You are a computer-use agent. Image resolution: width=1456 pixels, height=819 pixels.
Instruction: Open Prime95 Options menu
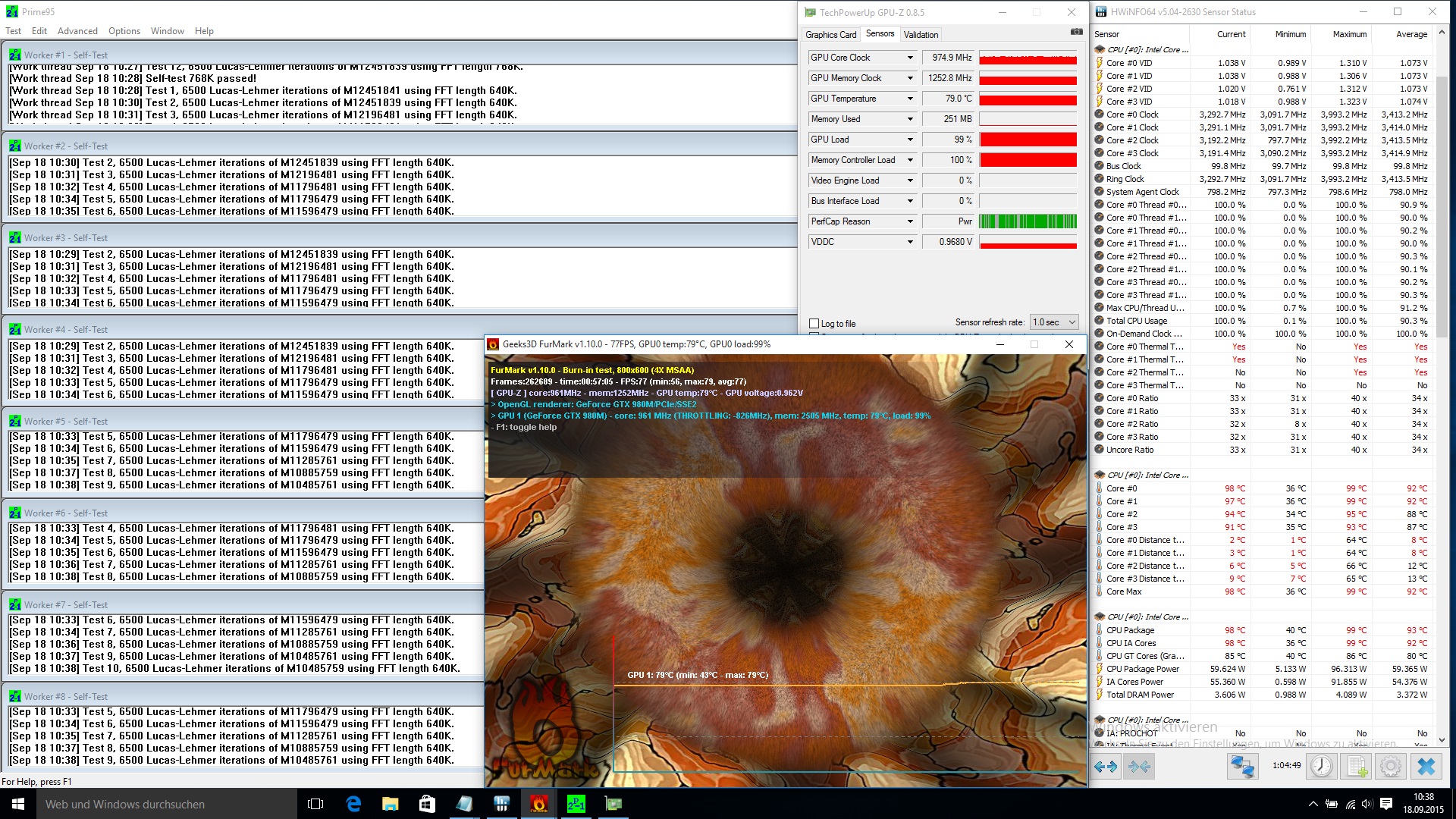[124, 31]
